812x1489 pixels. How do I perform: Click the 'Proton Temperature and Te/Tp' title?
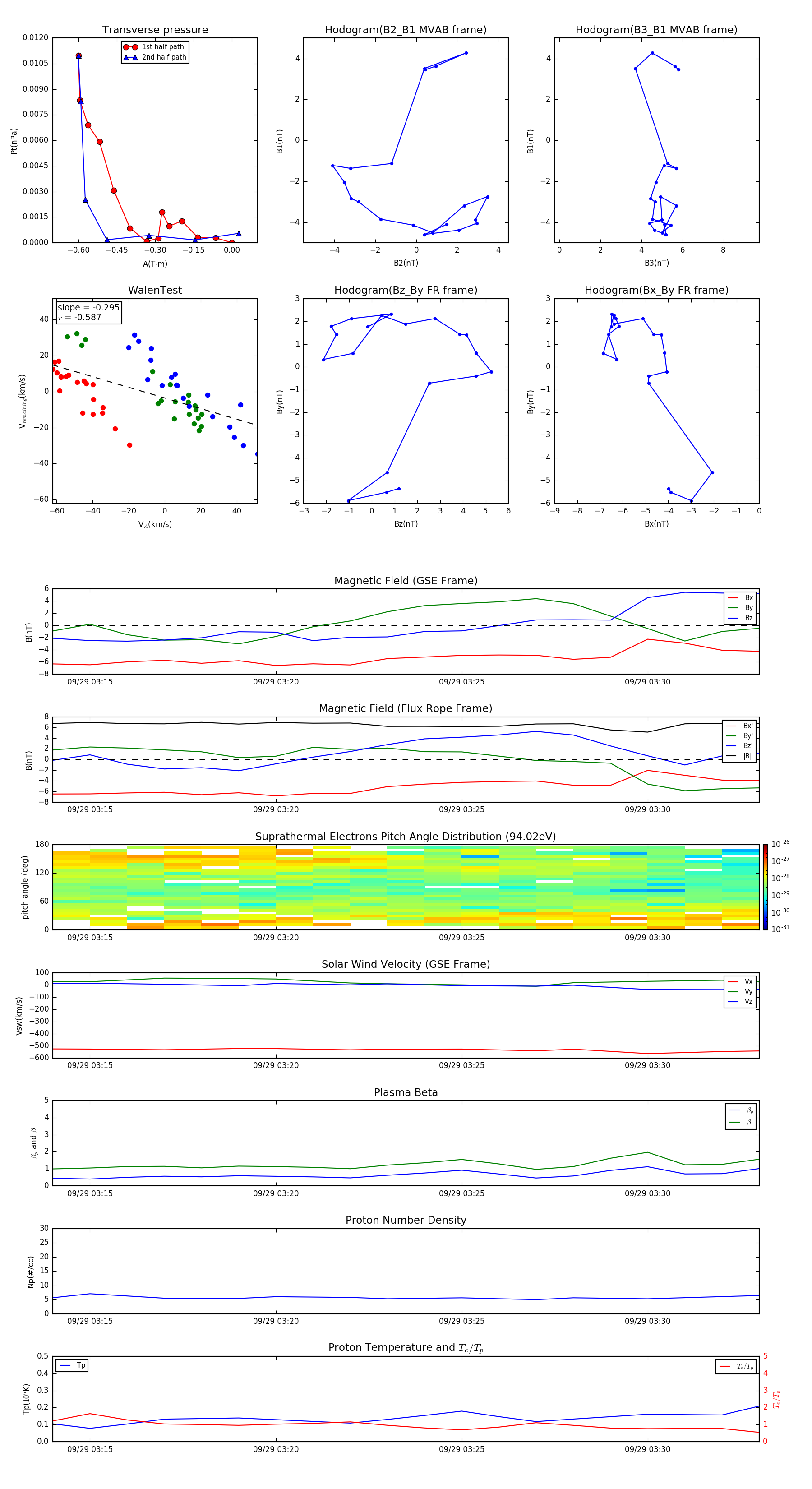[406, 1348]
